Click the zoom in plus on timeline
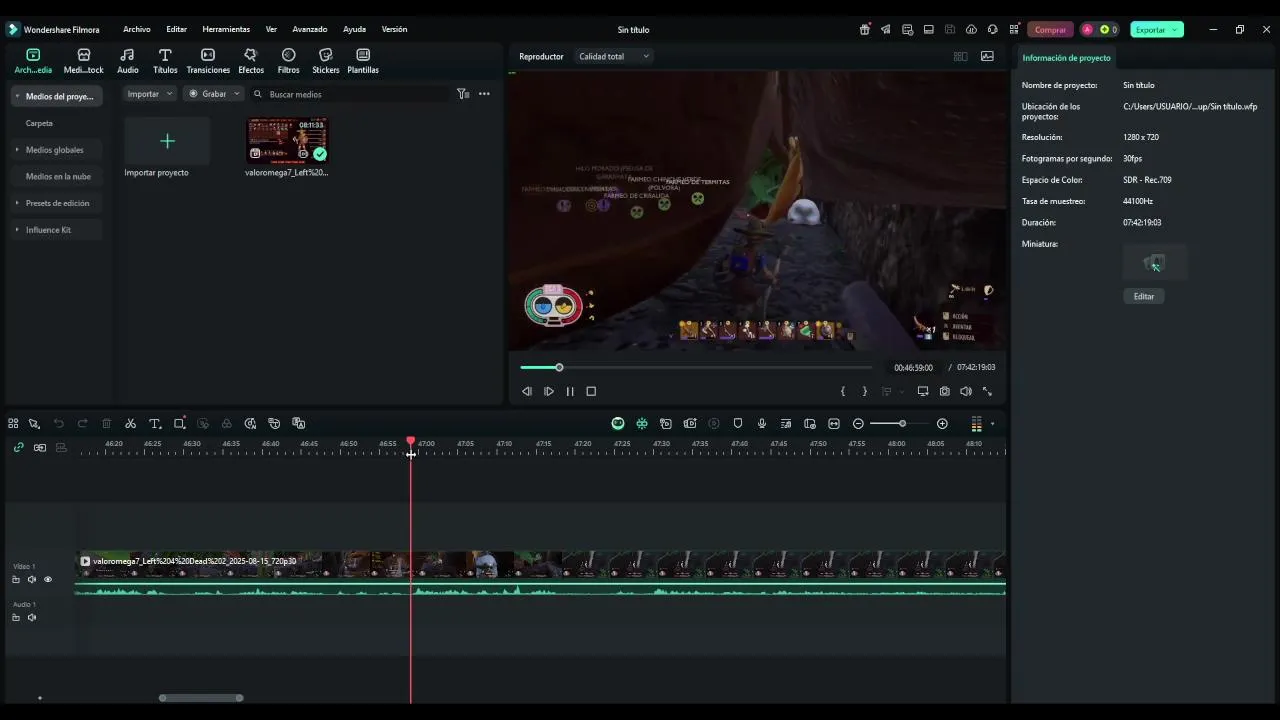The height and width of the screenshot is (720, 1280). (942, 424)
